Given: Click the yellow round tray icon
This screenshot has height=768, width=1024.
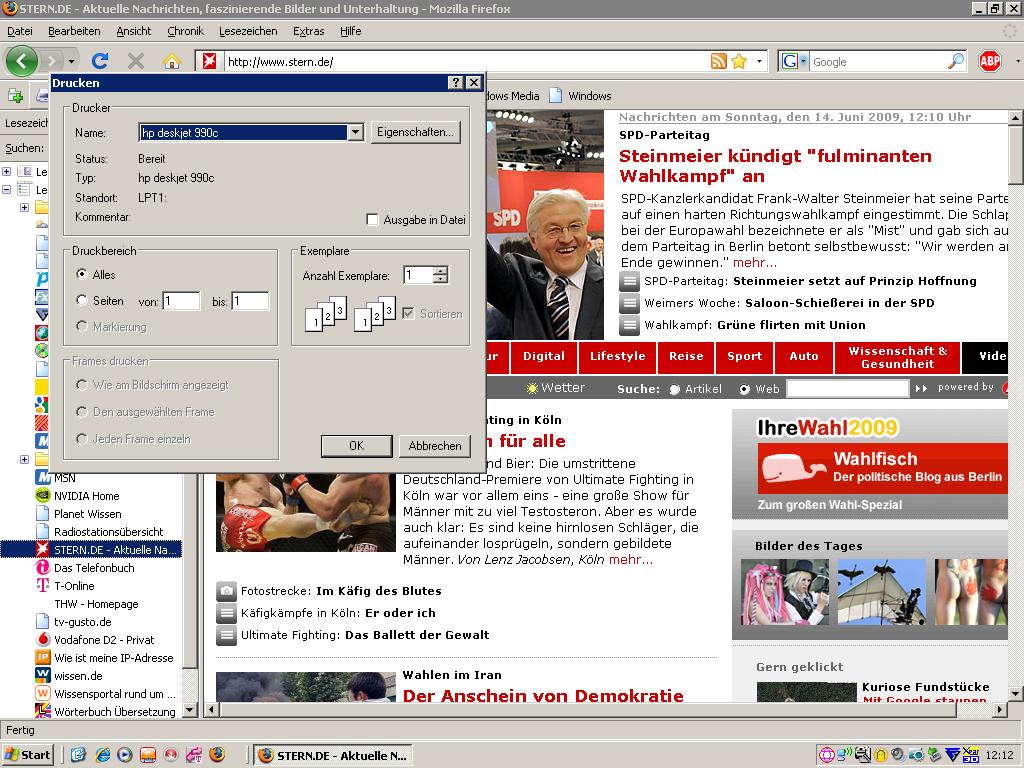Looking at the screenshot, I should pos(880,756).
